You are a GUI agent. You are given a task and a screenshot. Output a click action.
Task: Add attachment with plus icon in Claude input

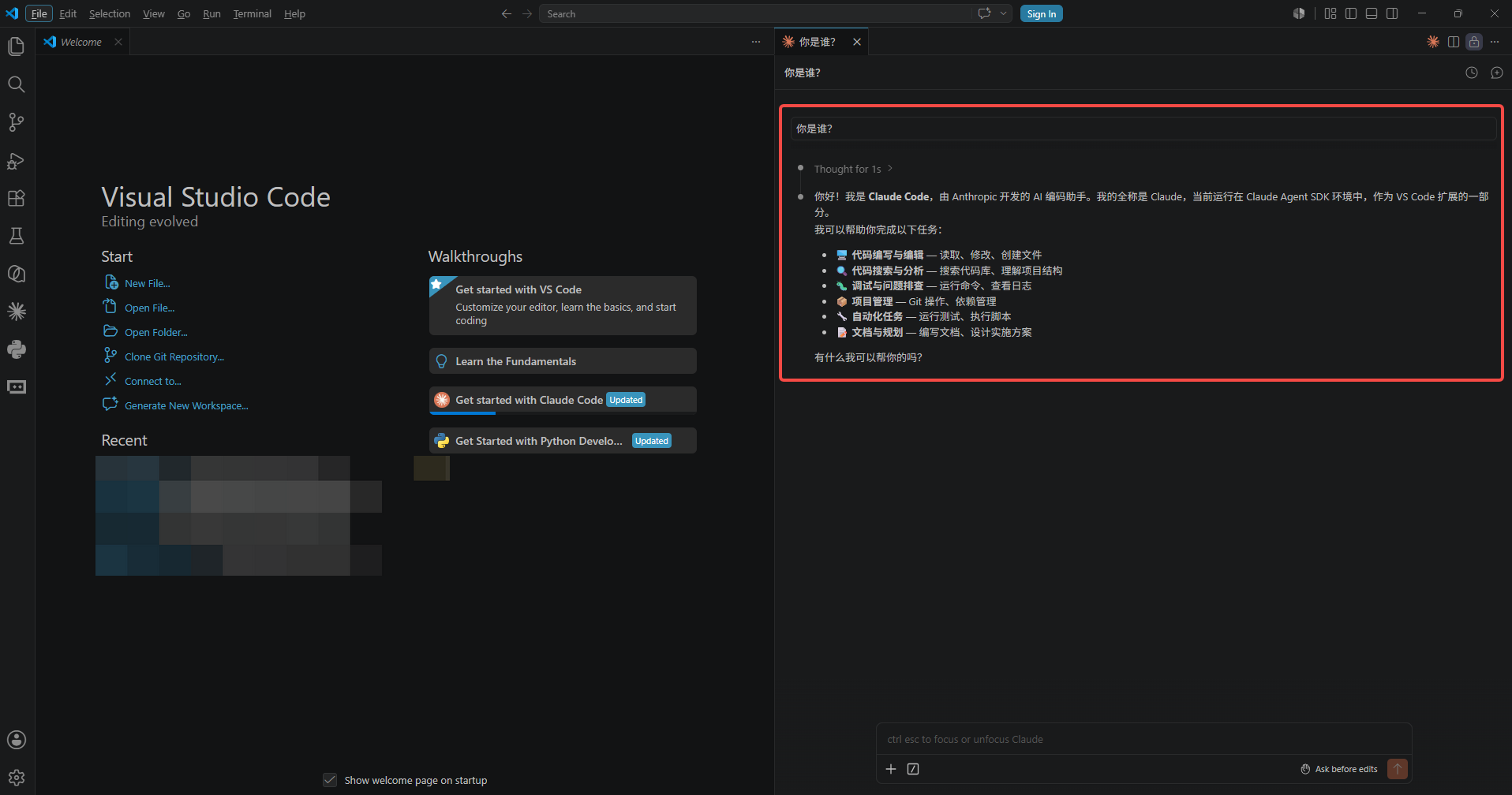click(891, 769)
